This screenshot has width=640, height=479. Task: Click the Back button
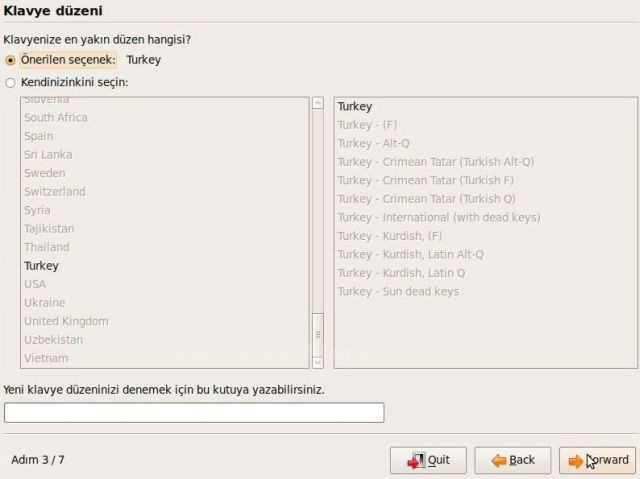(513, 461)
